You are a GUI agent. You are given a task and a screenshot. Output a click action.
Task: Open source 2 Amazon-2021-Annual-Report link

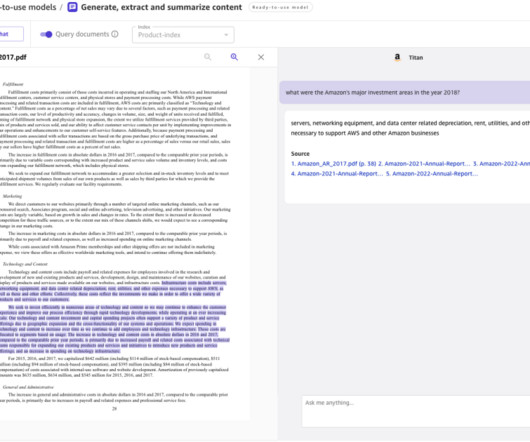[x=424, y=164]
